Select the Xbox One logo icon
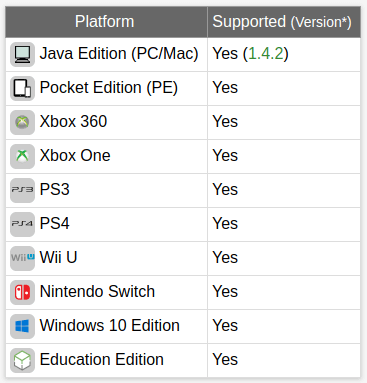The height and width of the screenshot is (383, 367). pos(22,156)
